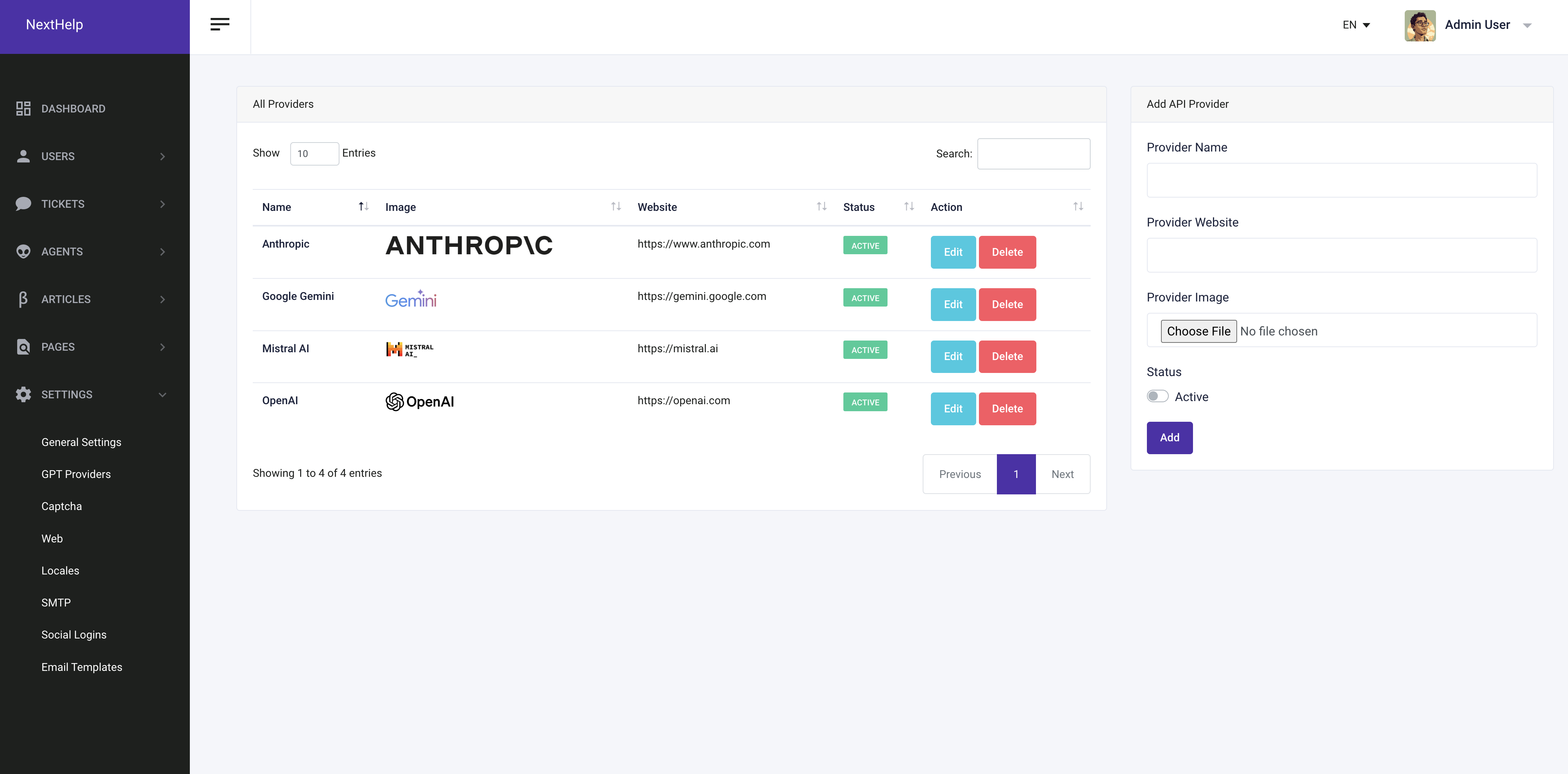The image size is (1568, 774).
Task: Delete the Mistral AI provider
Action: 1007,357
